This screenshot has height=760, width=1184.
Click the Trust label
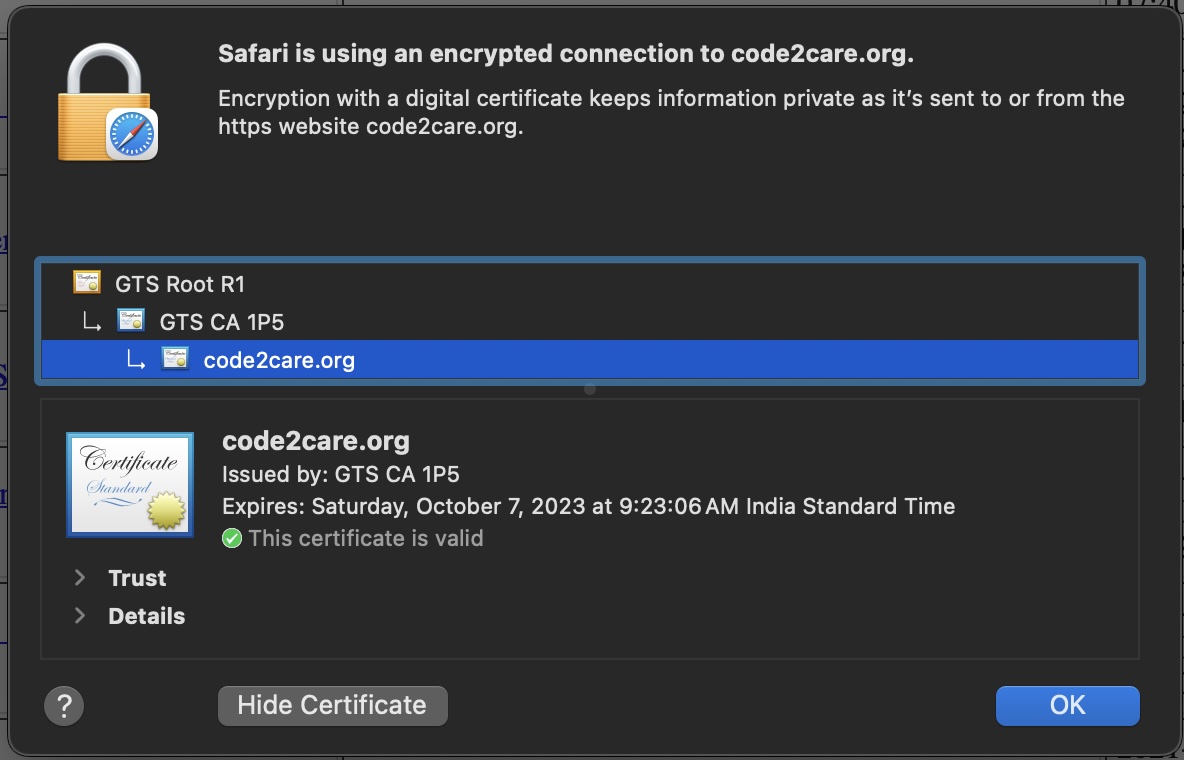click(136, 577)
